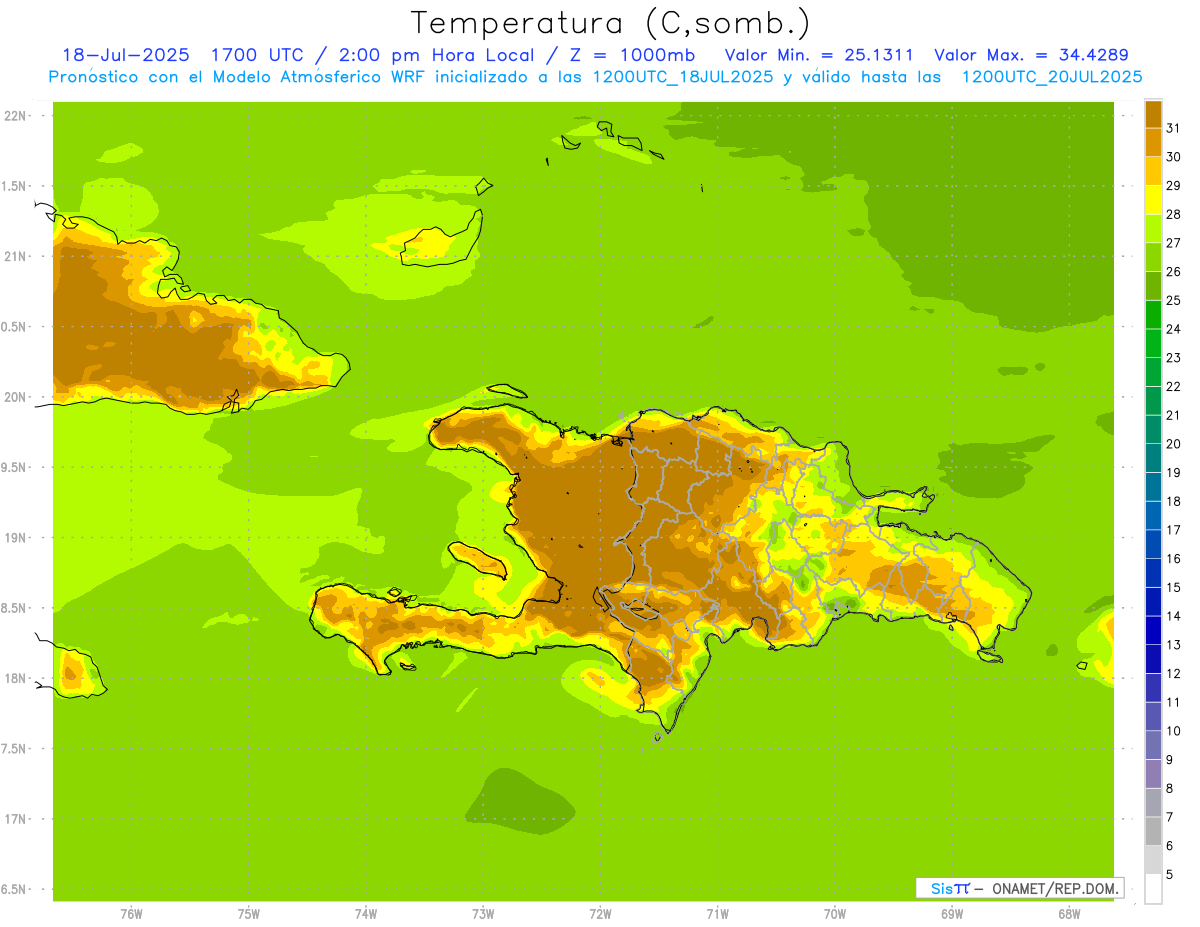Click the "20N" latitude label

15,397
